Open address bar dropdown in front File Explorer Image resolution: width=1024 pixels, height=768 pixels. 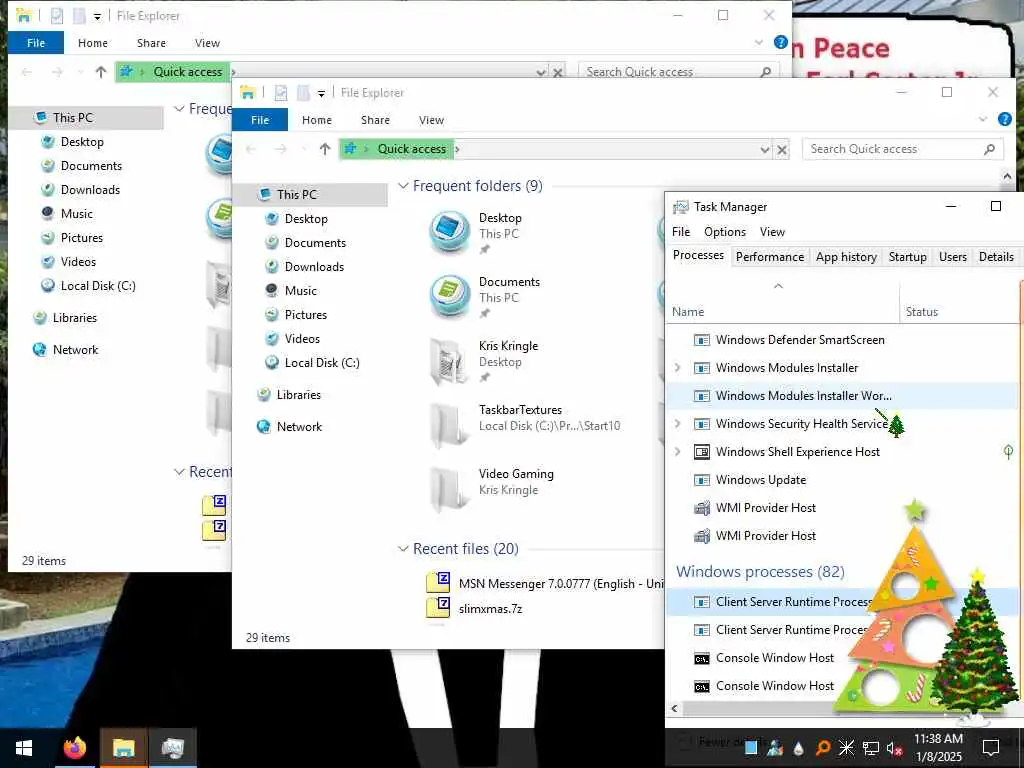[x=765, y=150]
